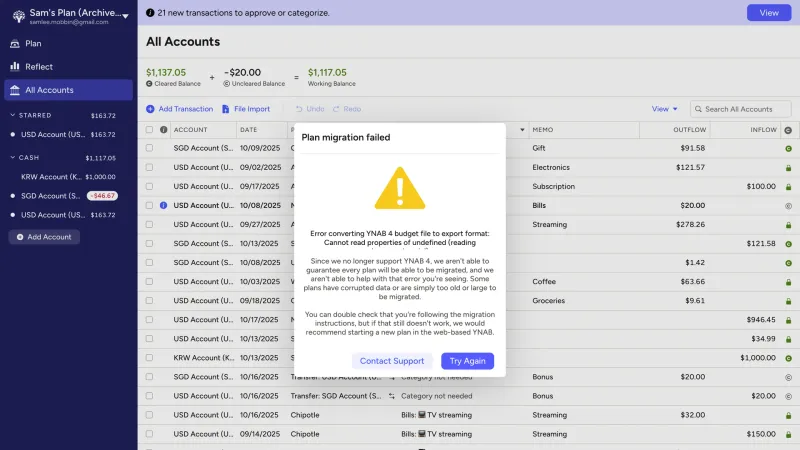Click Add Transaction
This screenshot has height=450, width=800.
(180, 109)
